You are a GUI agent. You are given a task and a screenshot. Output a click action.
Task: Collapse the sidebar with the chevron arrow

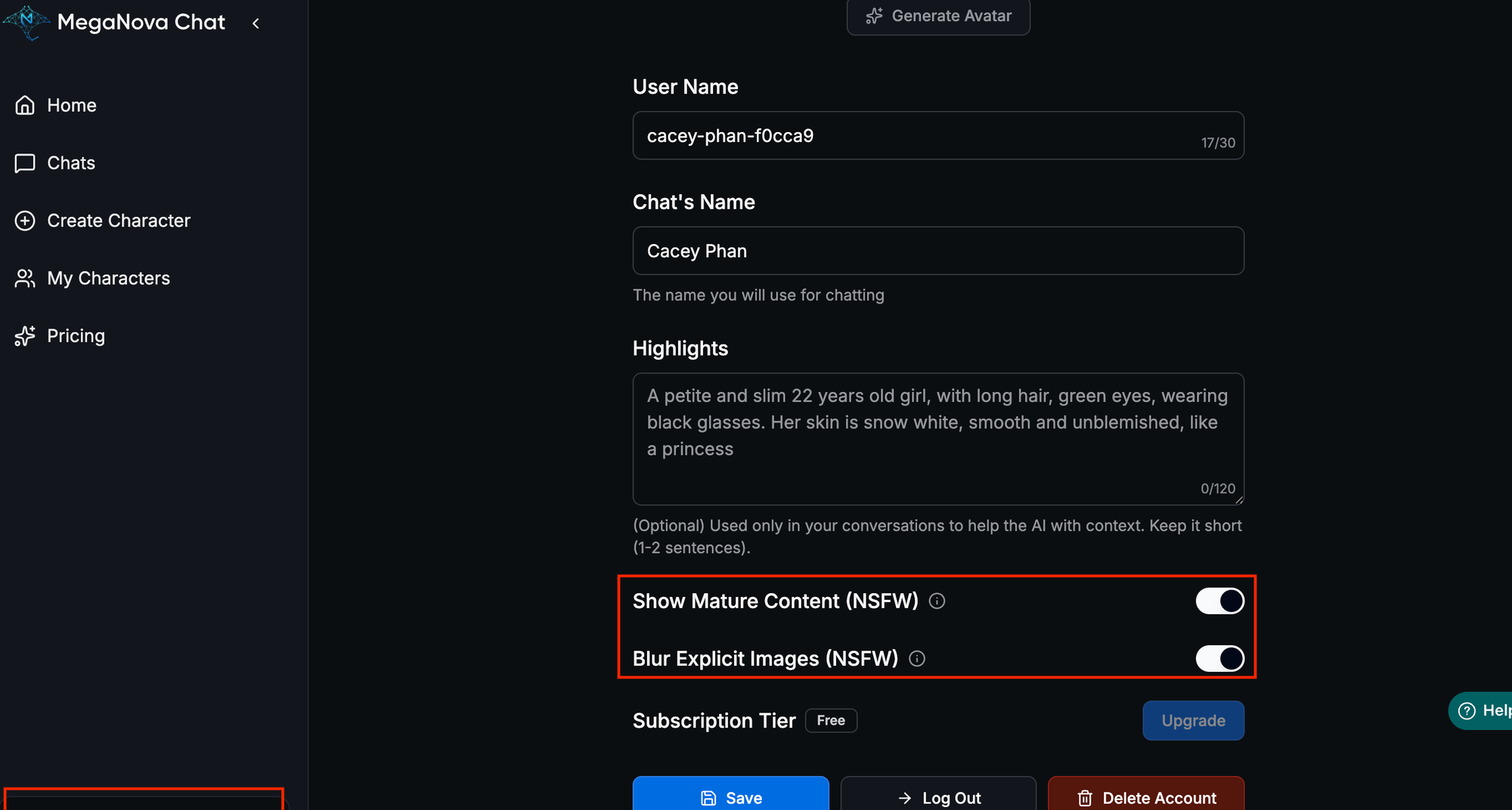pos(256,23)
